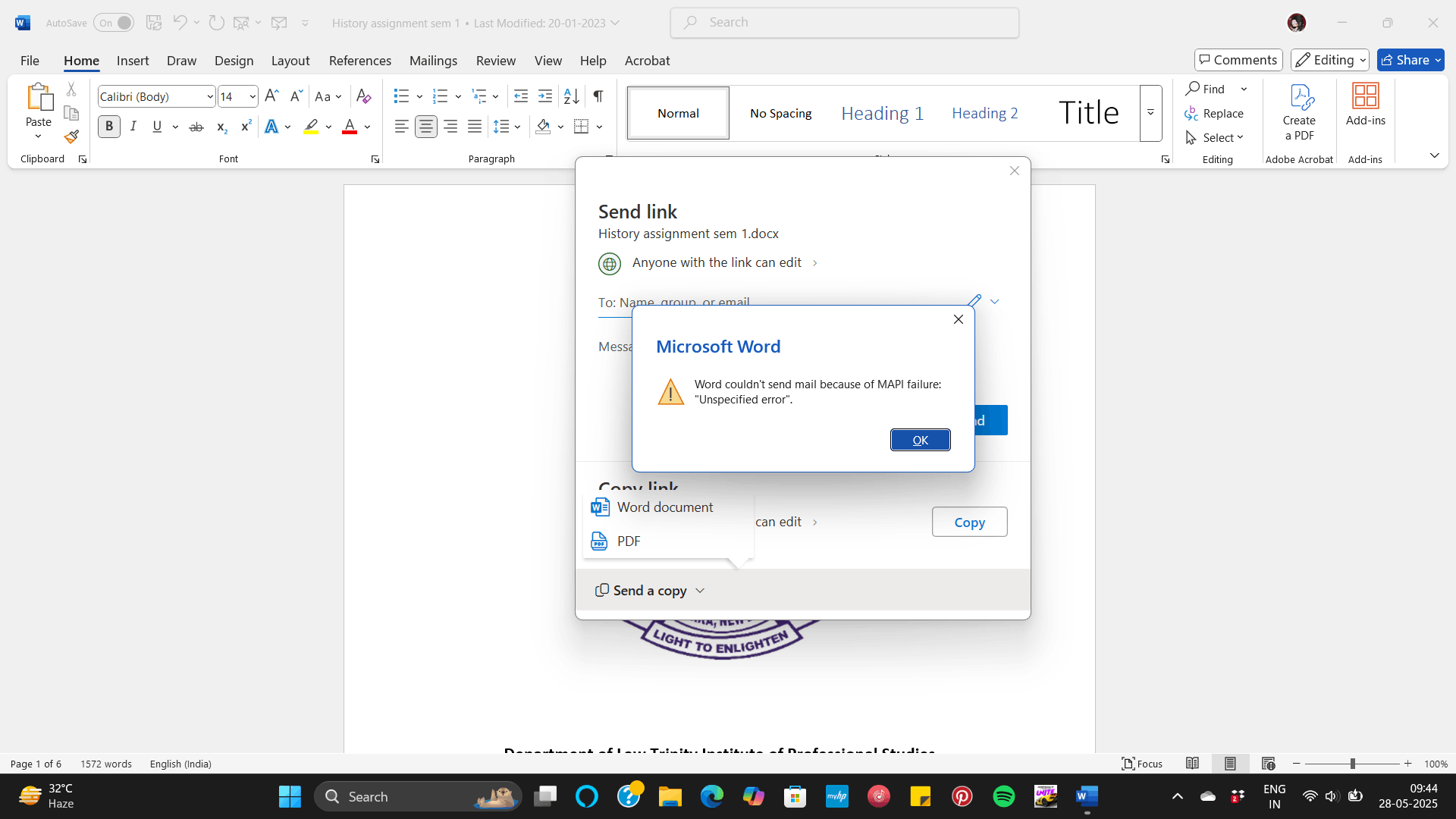Image resolution: width=1456 pixels, height=819 pixels.
Task: Click the Copy button for the link
Action: point(969,522)
